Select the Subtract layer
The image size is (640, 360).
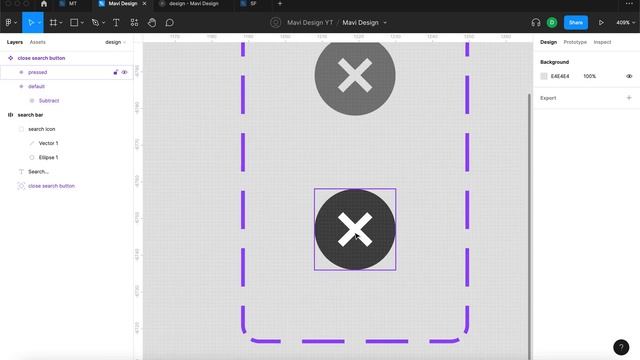(49, 101)
